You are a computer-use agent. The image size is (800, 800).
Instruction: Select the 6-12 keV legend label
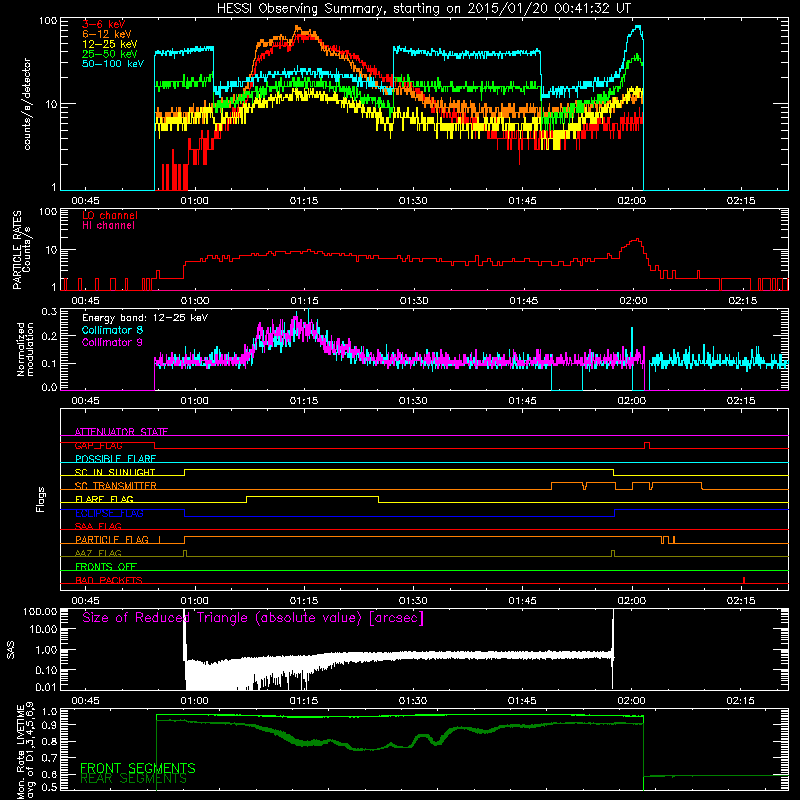[x=107, y=34]
